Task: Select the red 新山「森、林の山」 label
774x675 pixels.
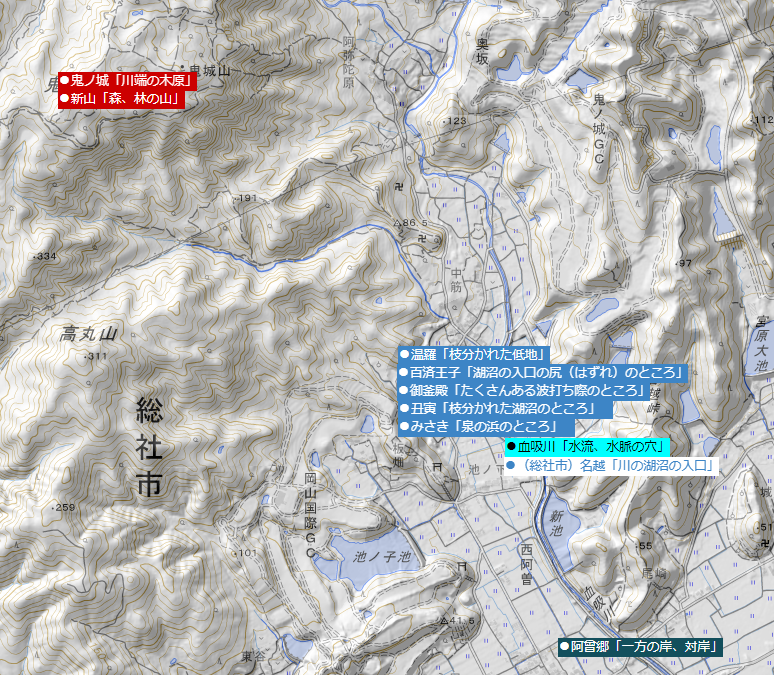Action: 119,98
